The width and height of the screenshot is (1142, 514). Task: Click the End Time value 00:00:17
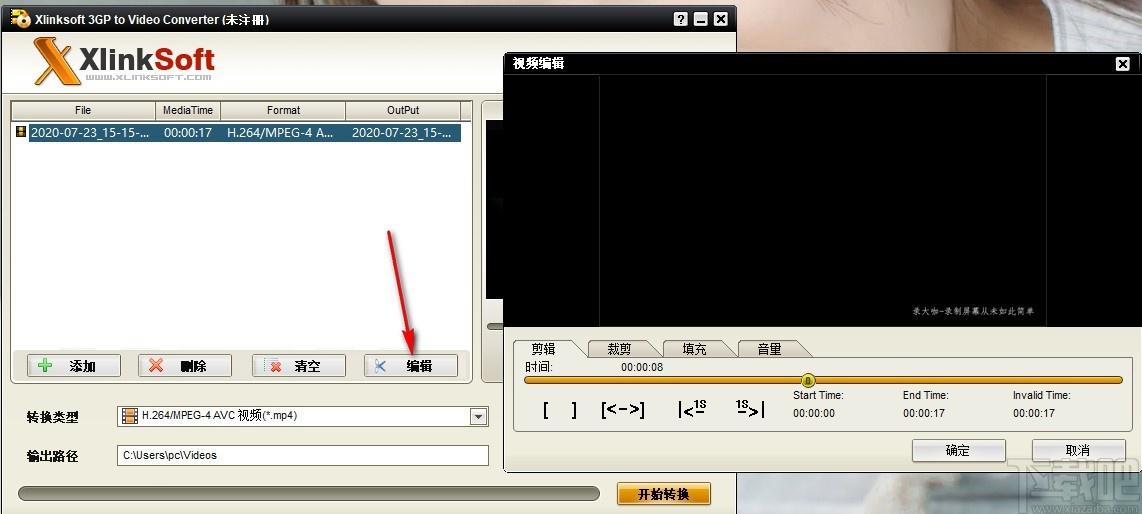(x=924, y=414)
